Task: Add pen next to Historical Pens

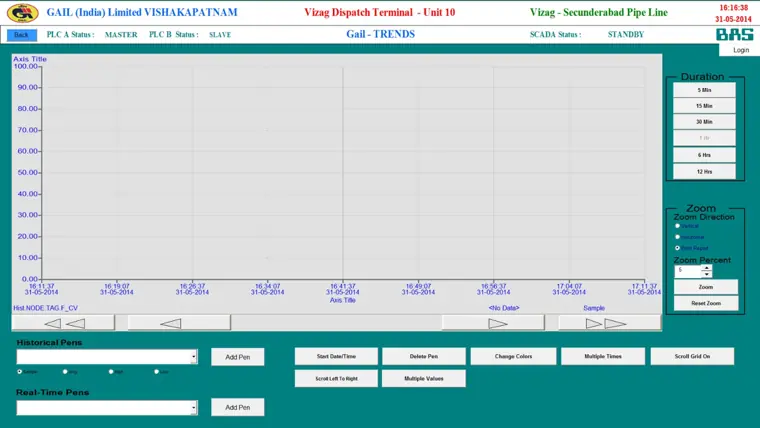Action: (x=238, y=357)
